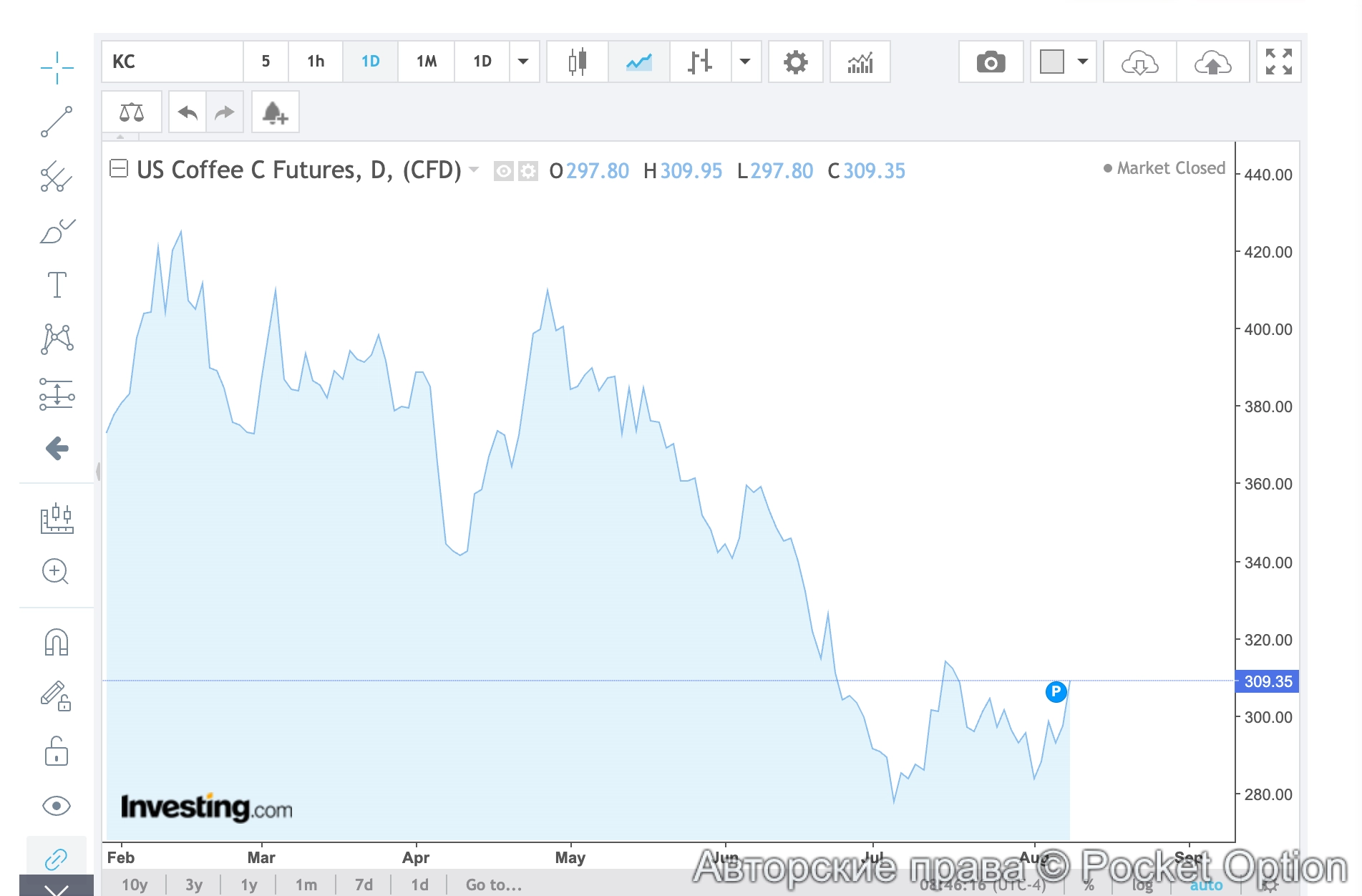This screenshot has width=1362, height=896.
Task: Toggle auto scale at bottom right
Action: 1206,886
